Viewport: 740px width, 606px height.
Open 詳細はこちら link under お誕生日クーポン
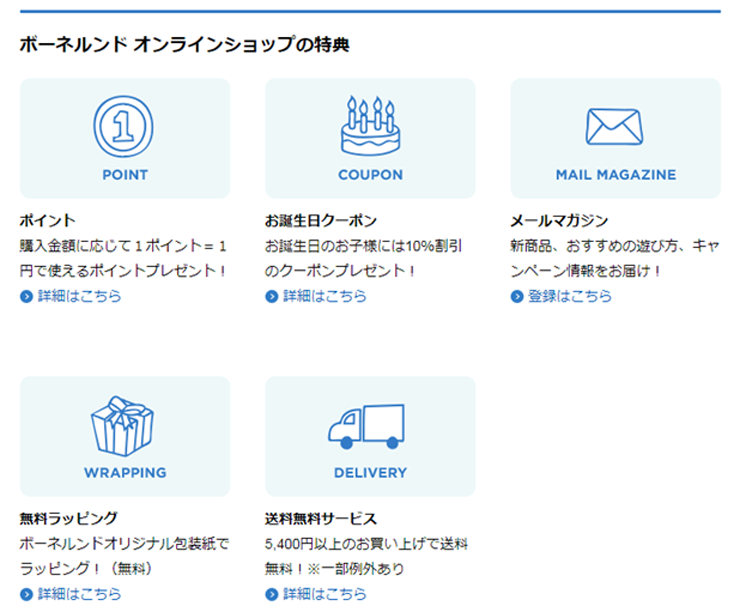(325, 296)
